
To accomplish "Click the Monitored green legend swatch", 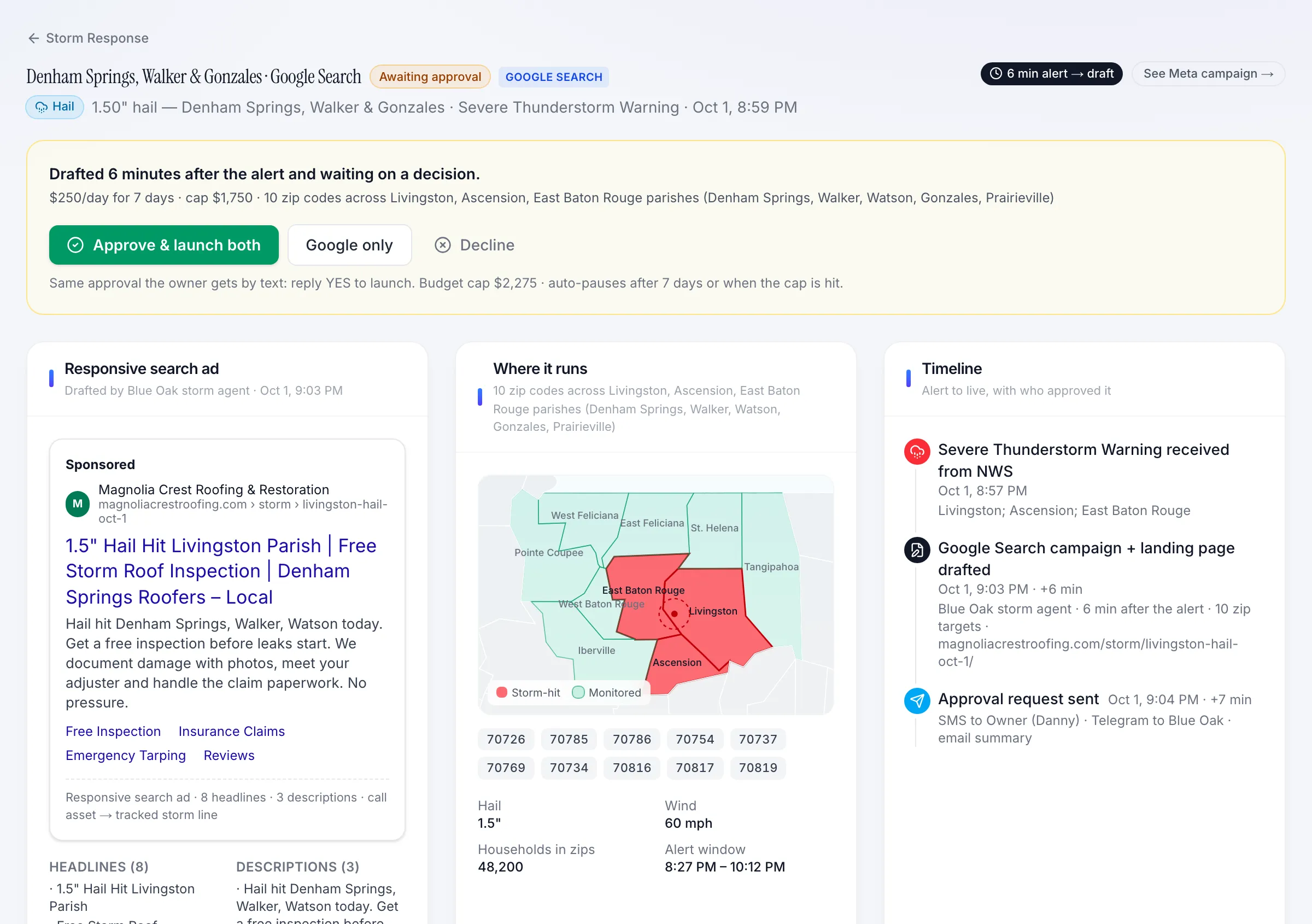I will pyautogui.click(x=578, y=693).
